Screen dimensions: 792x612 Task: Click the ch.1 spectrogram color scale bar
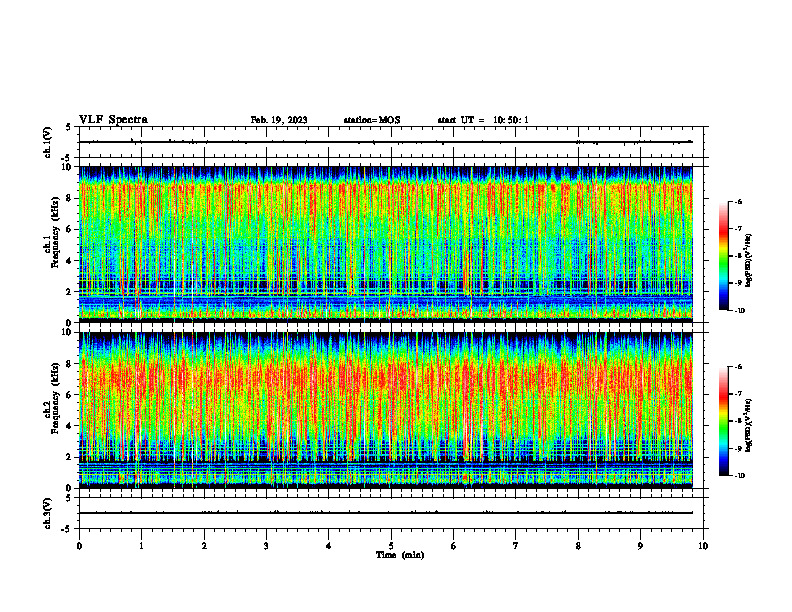(723, 256)
